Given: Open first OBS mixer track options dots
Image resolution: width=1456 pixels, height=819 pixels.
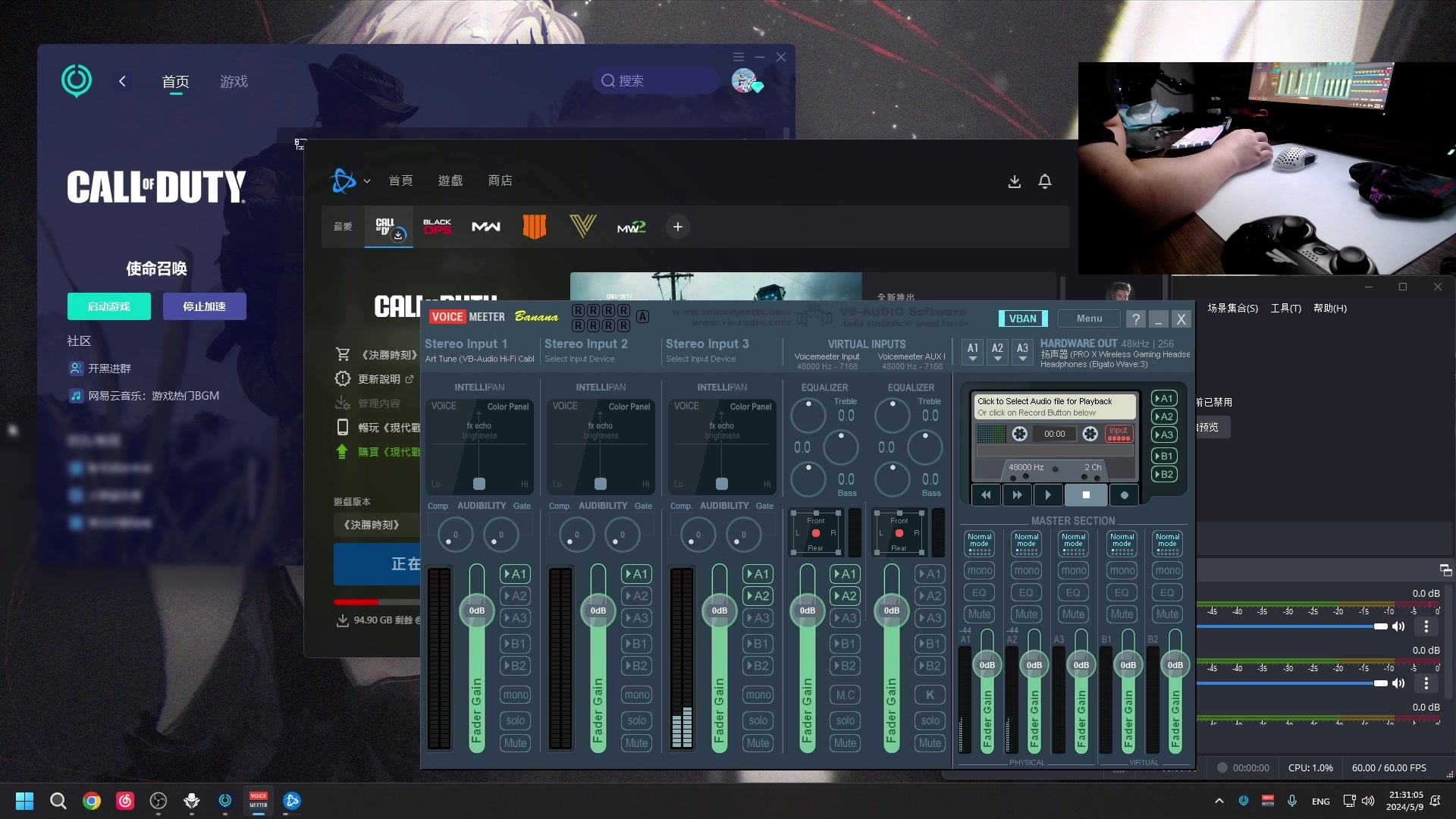Looking at the screenshot, I should click(1426, 626).
